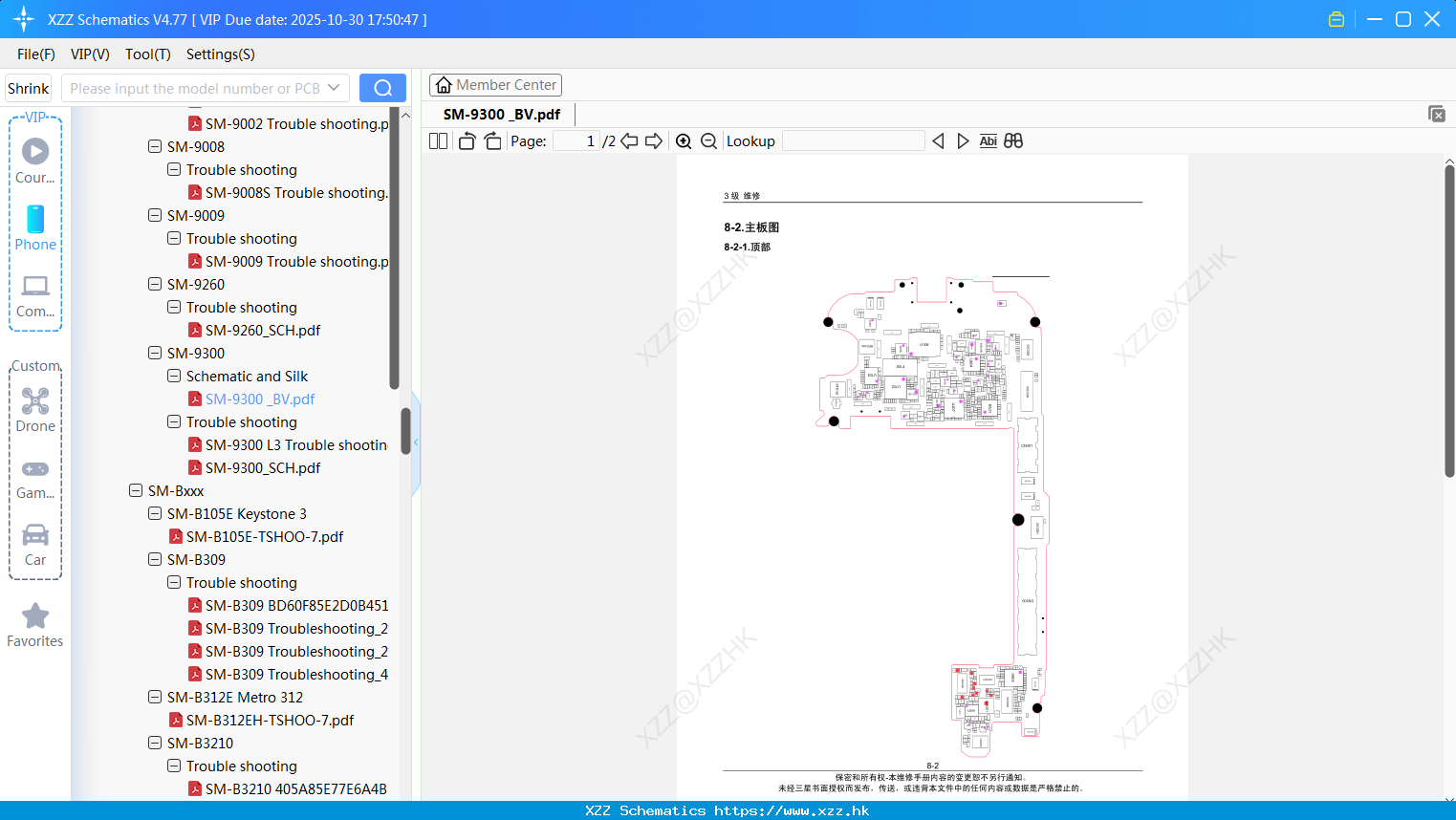This screenshot has width=1456, height=820.
Task: Find next lookup result arrow
Action: pos(963,140)
